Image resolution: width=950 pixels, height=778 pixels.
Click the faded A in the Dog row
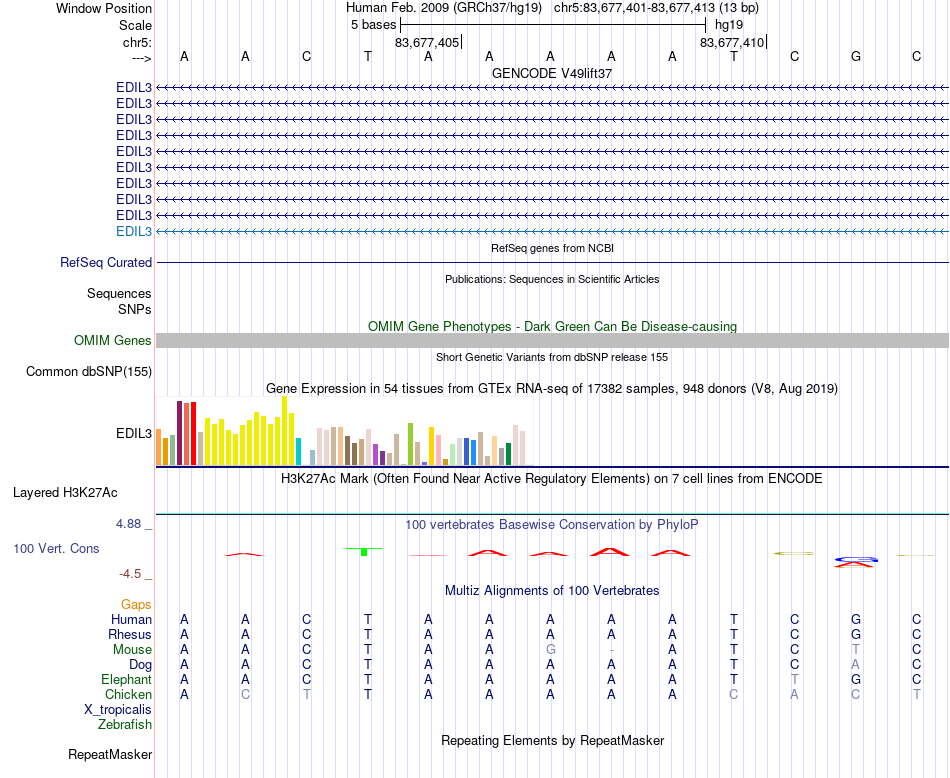pyautogui.click(x=855, y=665)
